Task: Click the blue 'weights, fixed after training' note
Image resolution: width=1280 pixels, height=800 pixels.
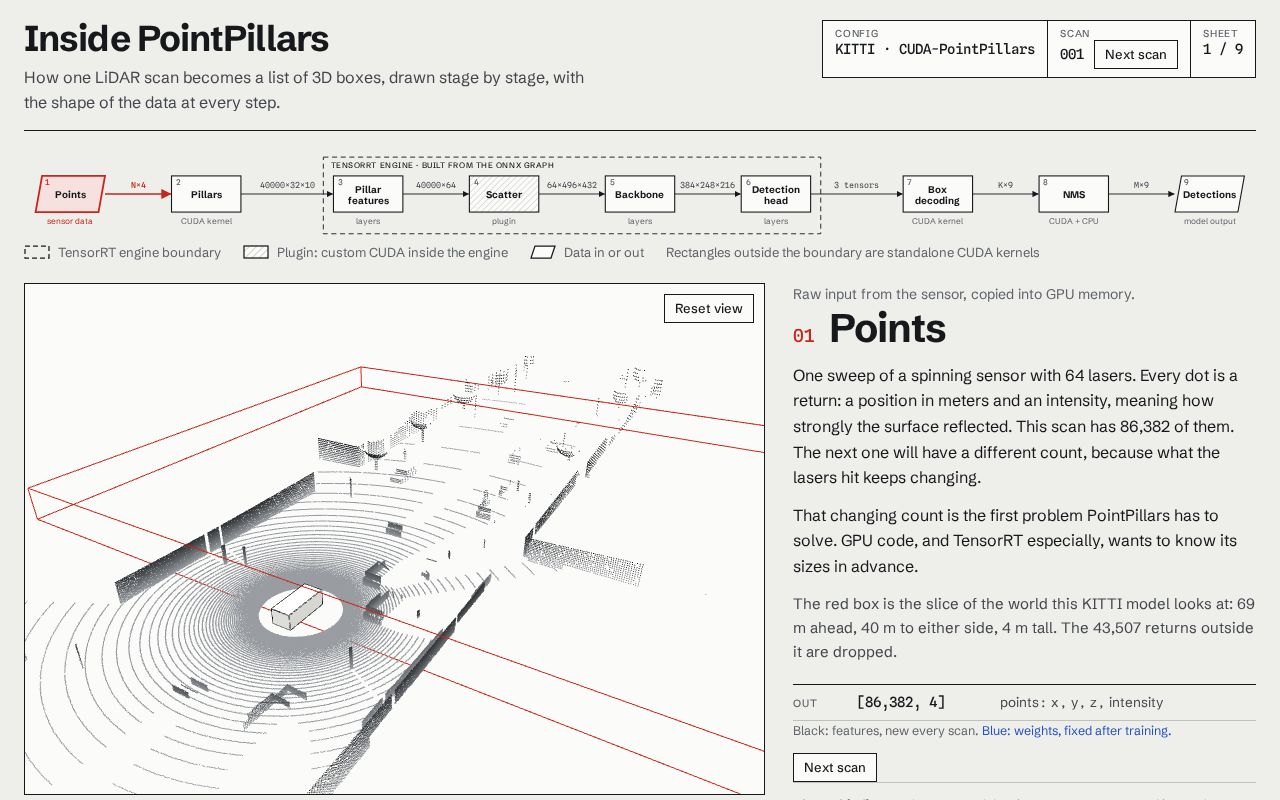Action: (1076, 731)
